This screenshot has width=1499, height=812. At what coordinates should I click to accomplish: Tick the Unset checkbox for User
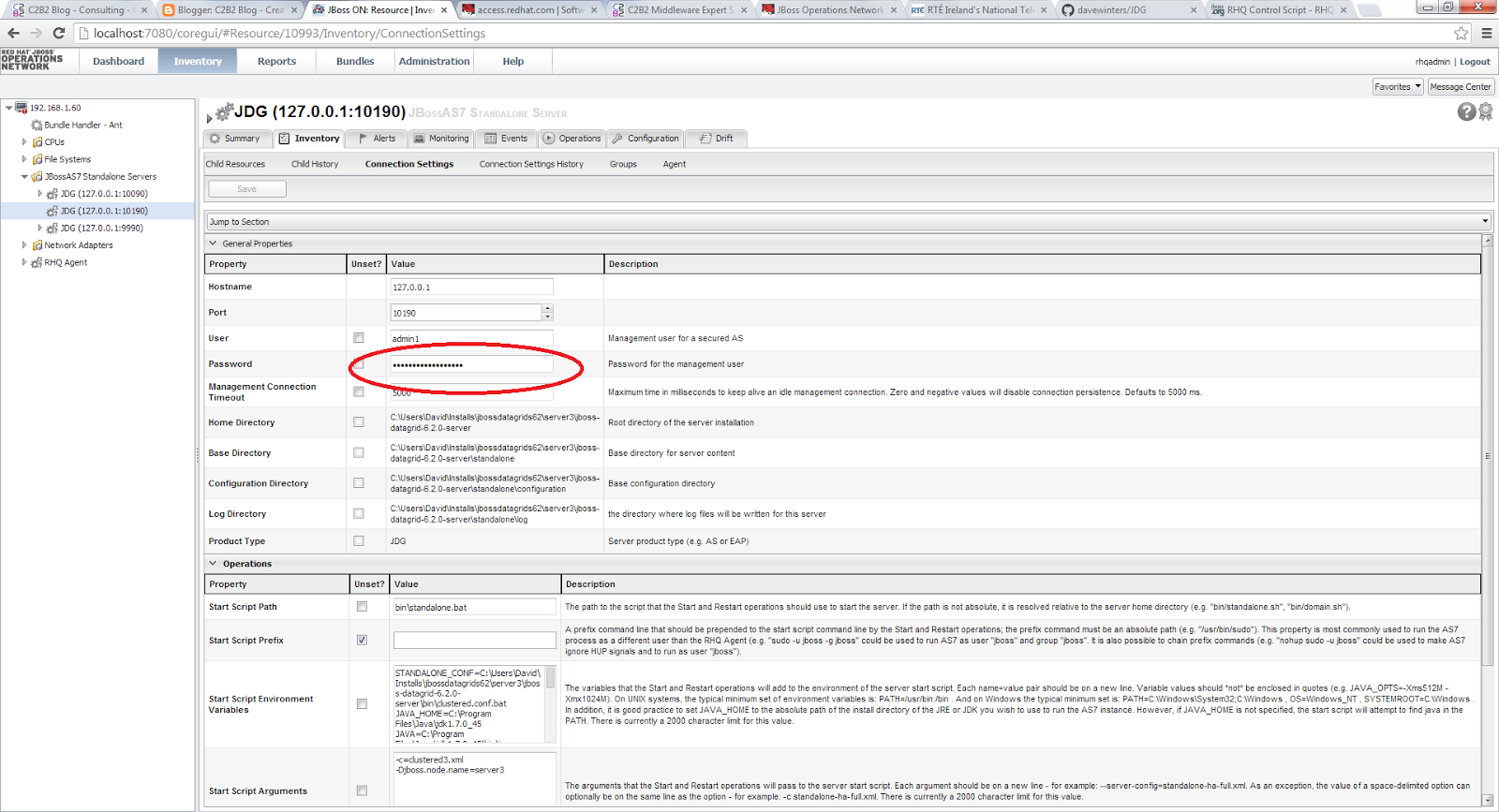pyautogui.click(x=359, y=338)
